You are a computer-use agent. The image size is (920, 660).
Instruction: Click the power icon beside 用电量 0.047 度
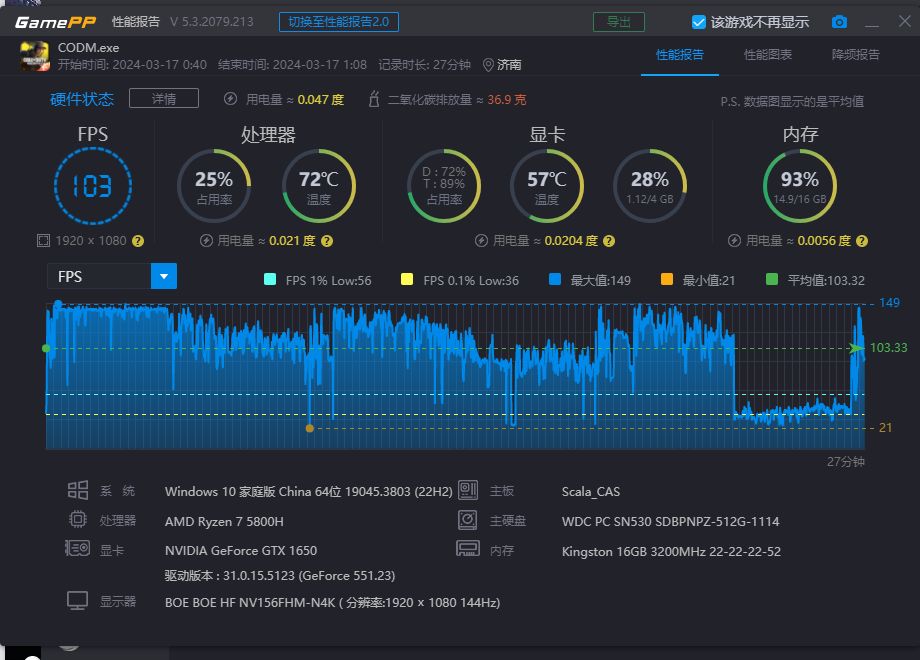click(230, 99)
